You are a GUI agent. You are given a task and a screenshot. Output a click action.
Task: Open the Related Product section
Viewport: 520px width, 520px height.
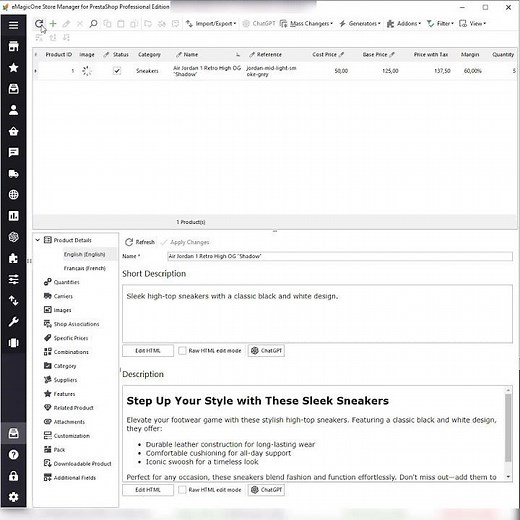coord(69,408)
